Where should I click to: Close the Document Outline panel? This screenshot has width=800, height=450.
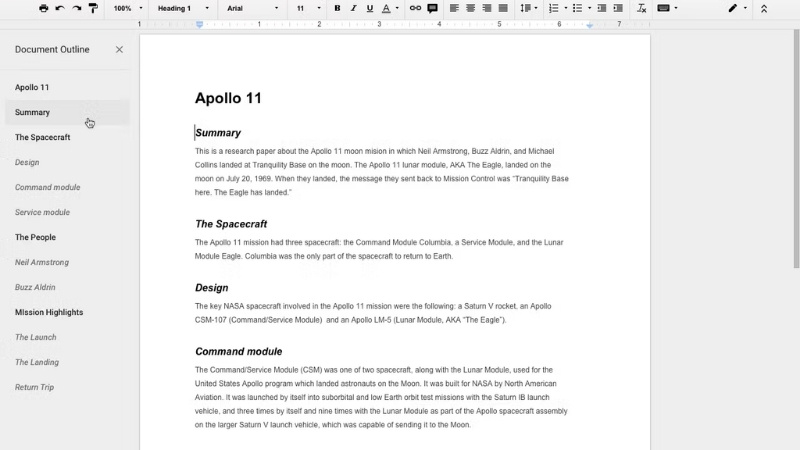tap(119, 49)
